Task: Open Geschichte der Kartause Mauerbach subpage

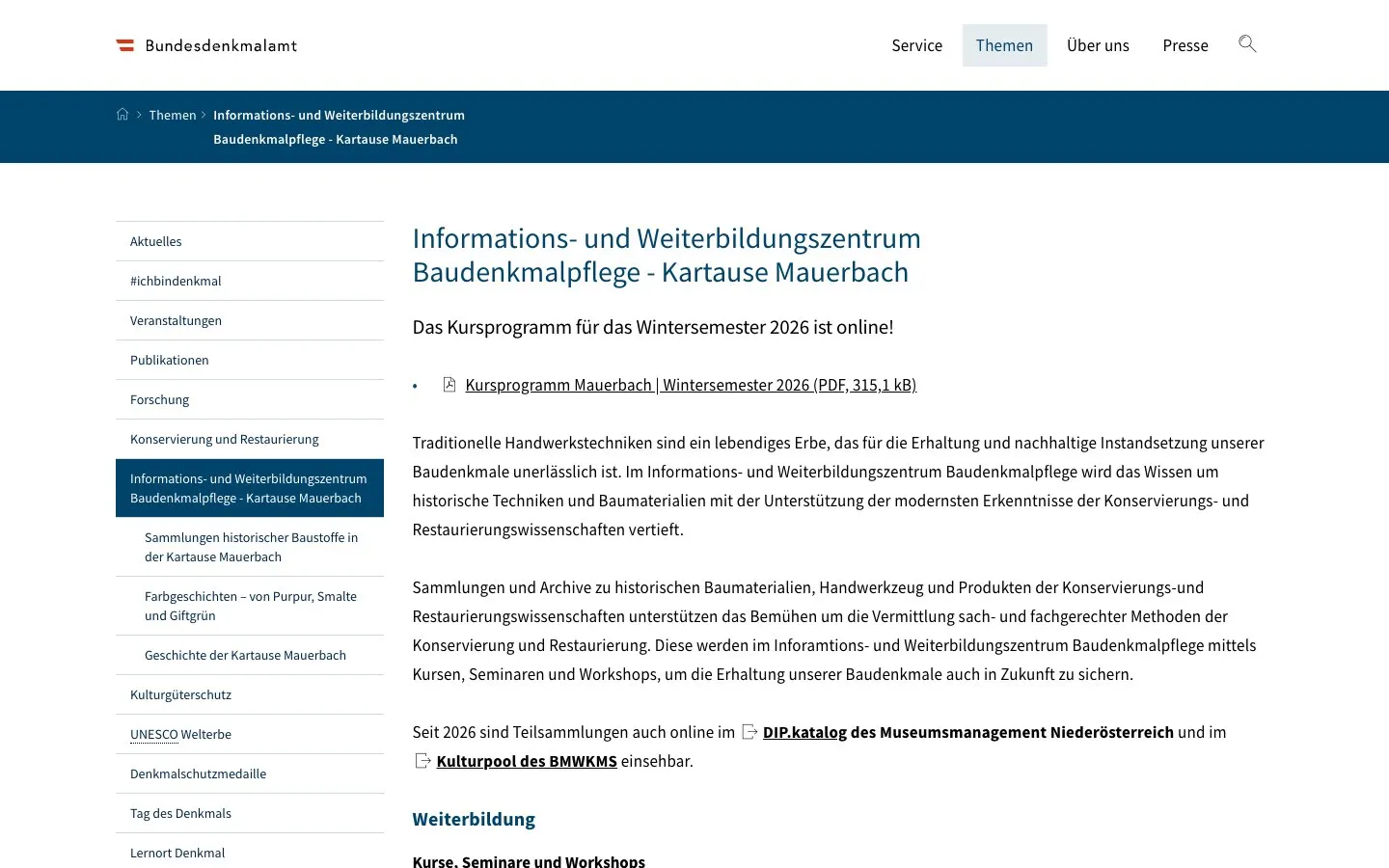Action: 250,655
